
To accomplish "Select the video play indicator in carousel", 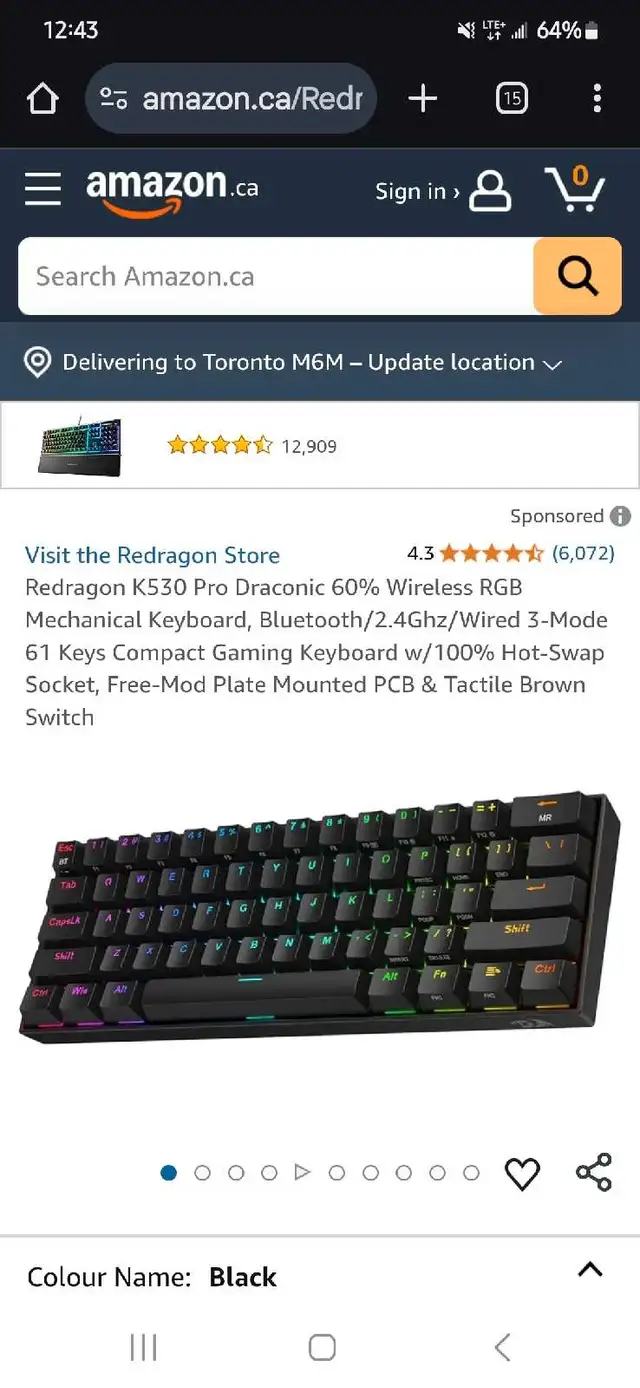I will (303, 1172).
